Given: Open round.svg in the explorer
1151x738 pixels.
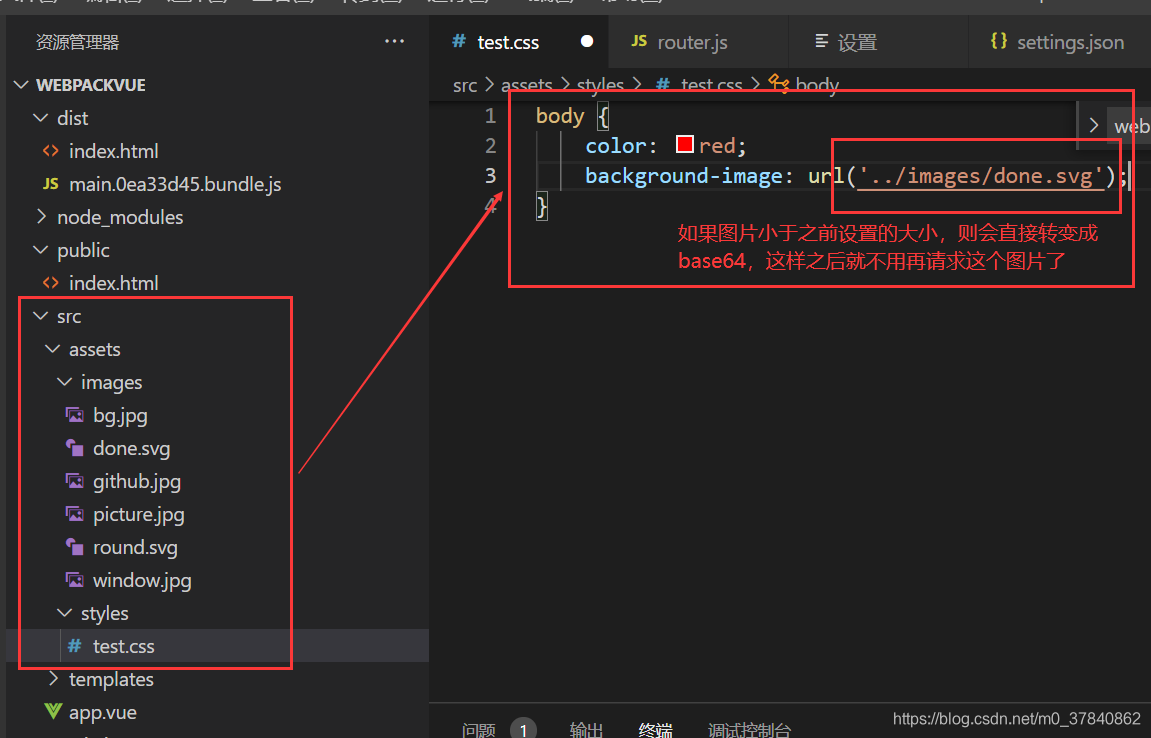Looking at the screenshot, I should [x=135, y=548].
